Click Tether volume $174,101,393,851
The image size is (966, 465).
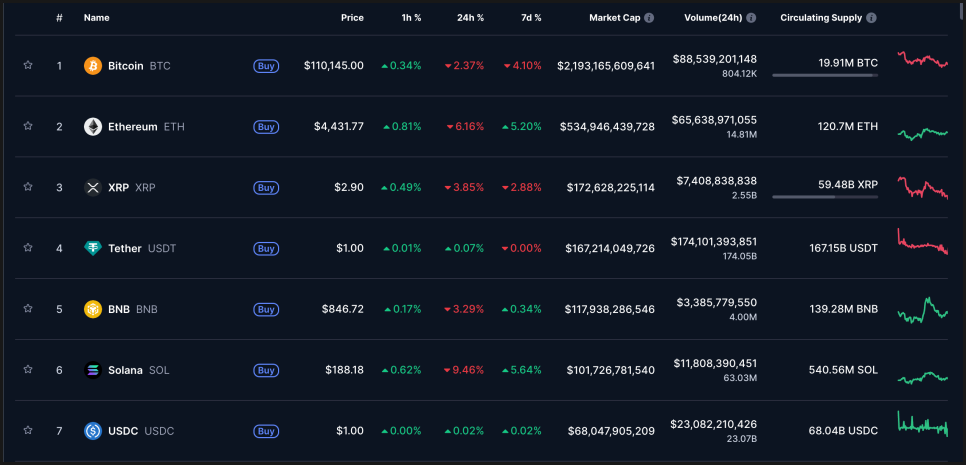point(715,242)
